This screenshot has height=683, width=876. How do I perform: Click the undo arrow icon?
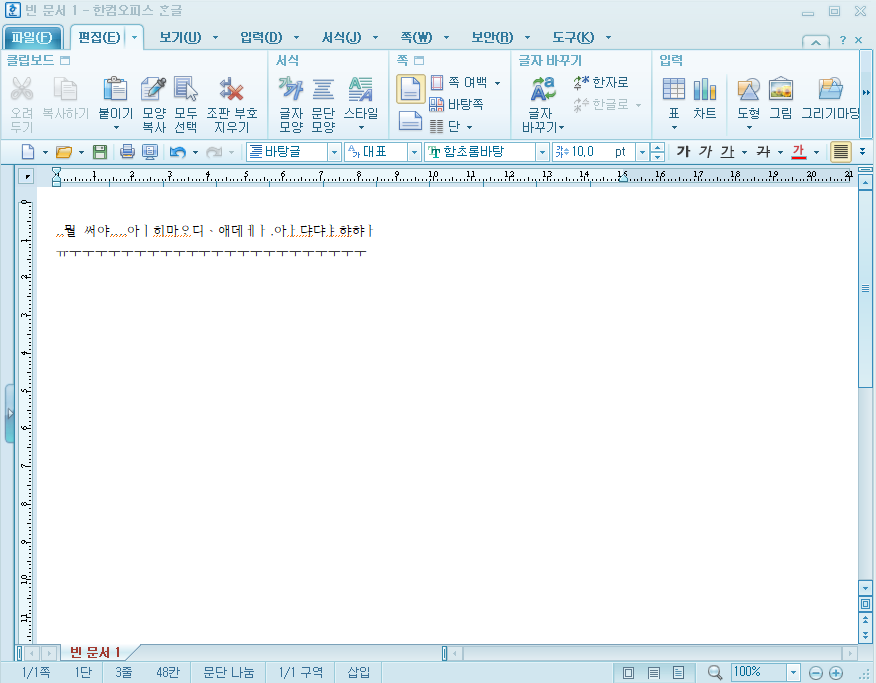[x=178, y=152]
